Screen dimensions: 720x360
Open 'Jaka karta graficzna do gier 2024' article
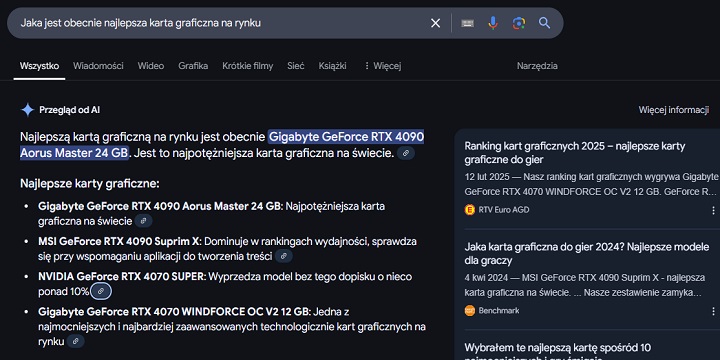click(x=586, y=253)
